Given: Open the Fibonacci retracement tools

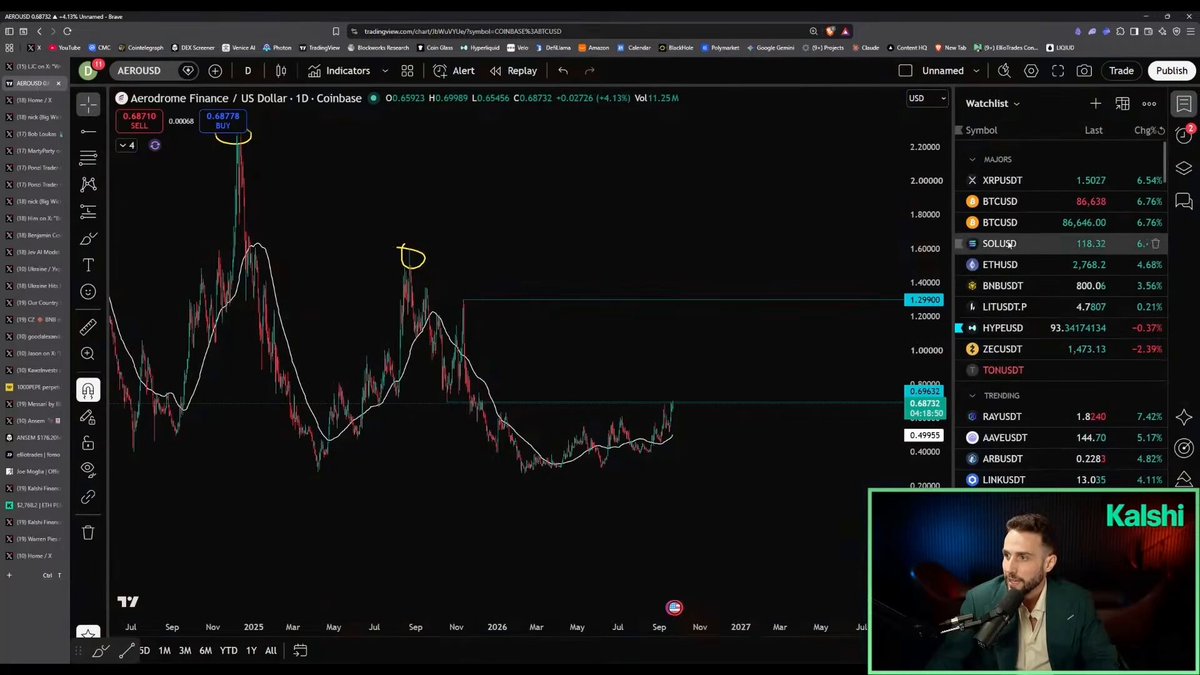Looking at the screenshot, I should [x=88, y=158].
